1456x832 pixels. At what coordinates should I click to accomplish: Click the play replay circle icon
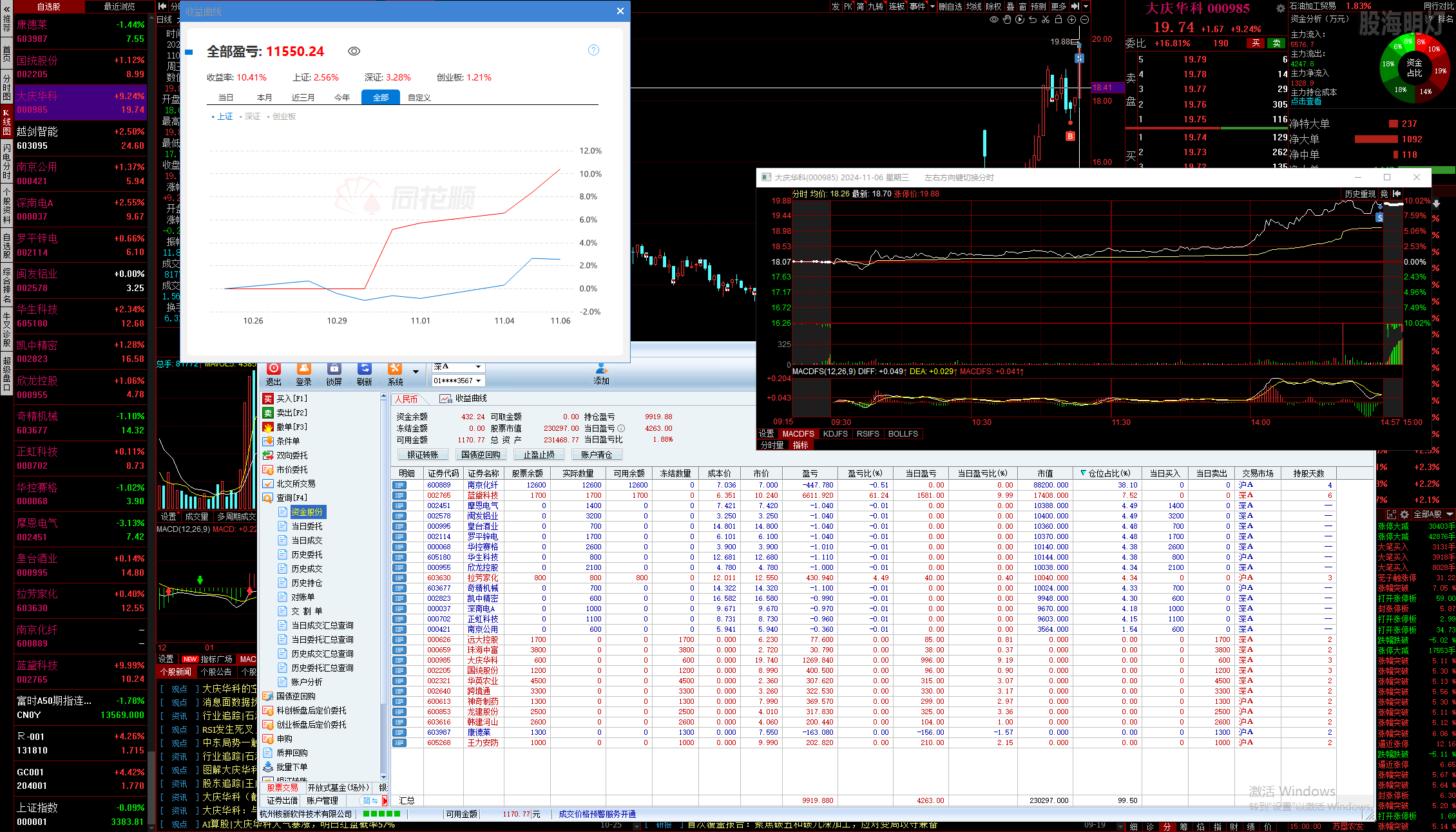click(x=1020, y=19)
